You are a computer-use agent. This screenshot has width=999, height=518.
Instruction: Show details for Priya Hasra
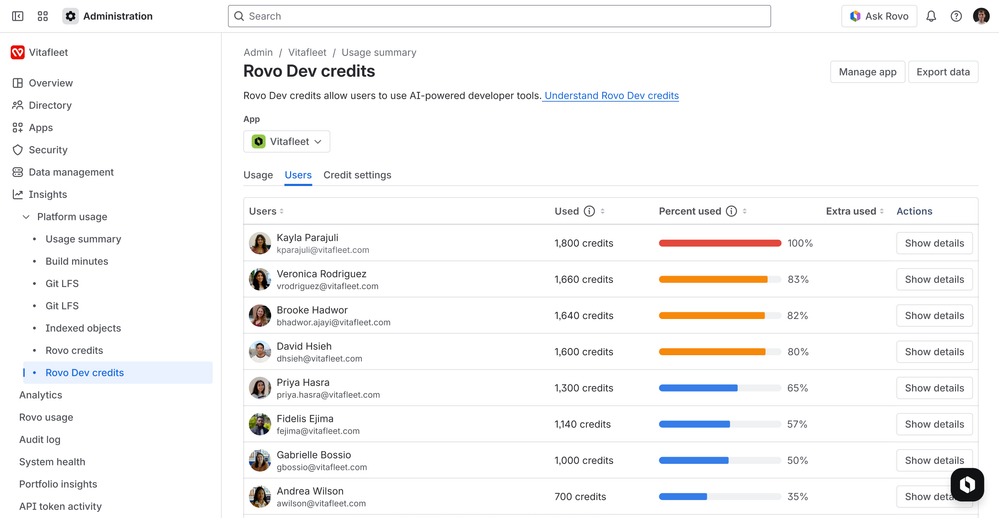(934, 388)
